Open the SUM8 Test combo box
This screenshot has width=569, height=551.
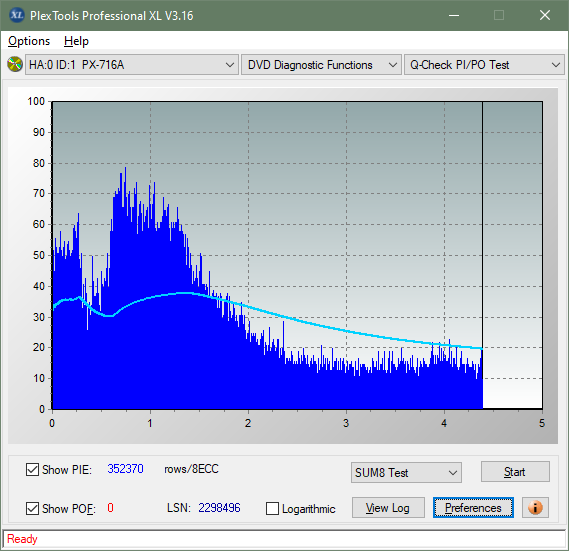tap(406, 473)
